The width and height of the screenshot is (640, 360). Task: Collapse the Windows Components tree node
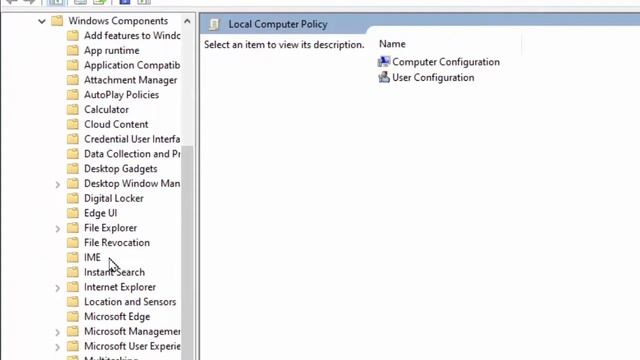coord(42,21)
